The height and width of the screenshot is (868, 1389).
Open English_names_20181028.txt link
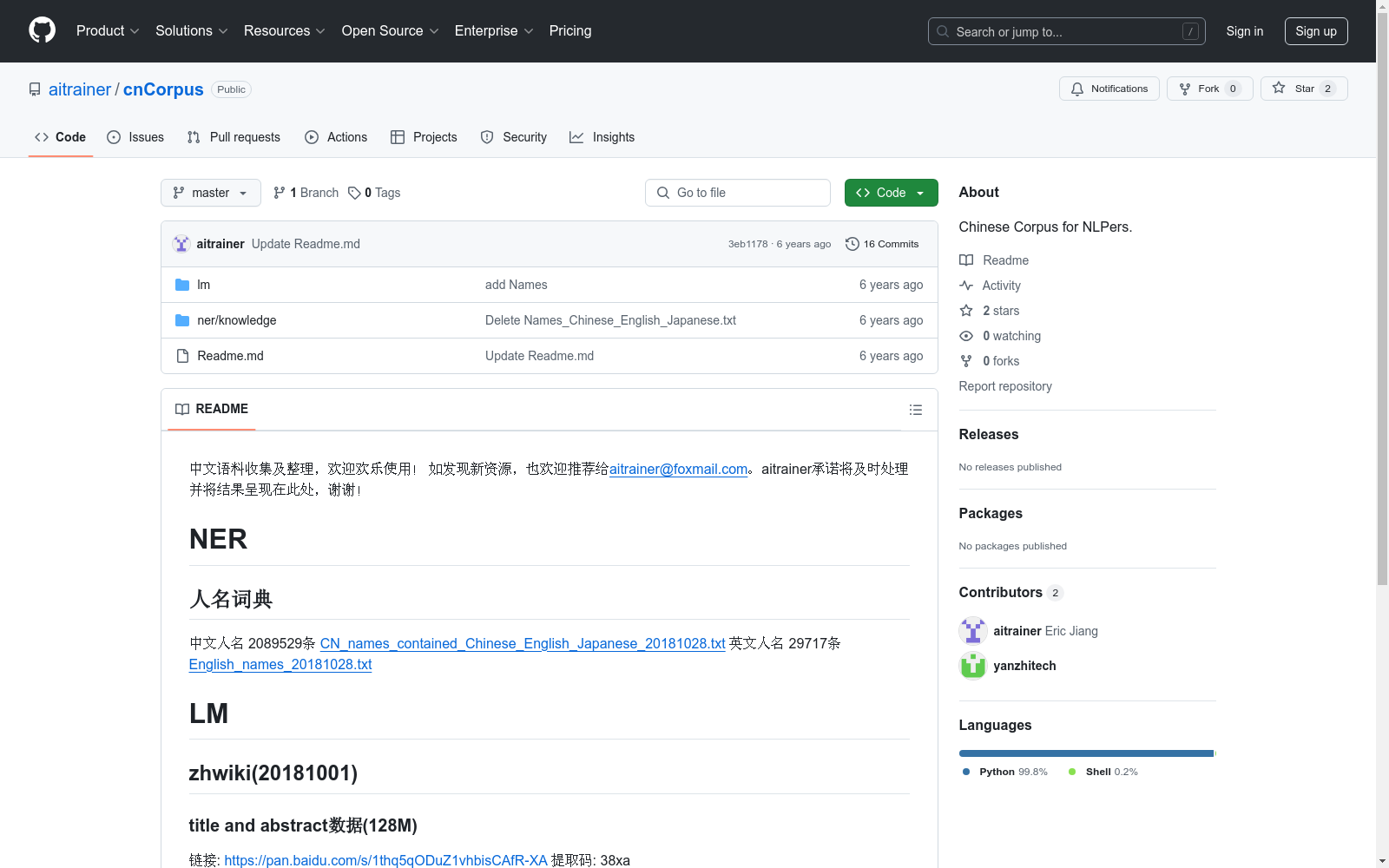(280, 664)
